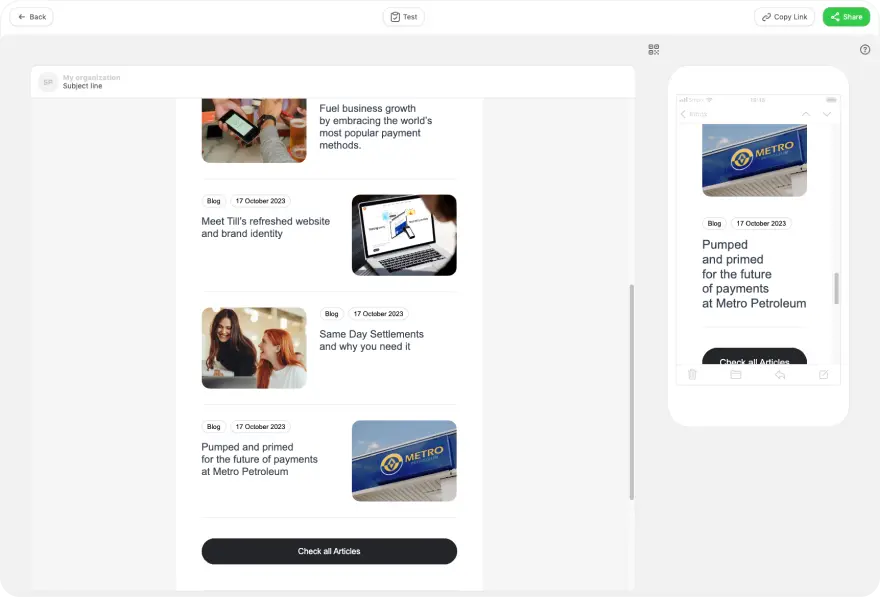
Task: Click the Blog tag above Meet Till's
Action: (x=213, y=201)
